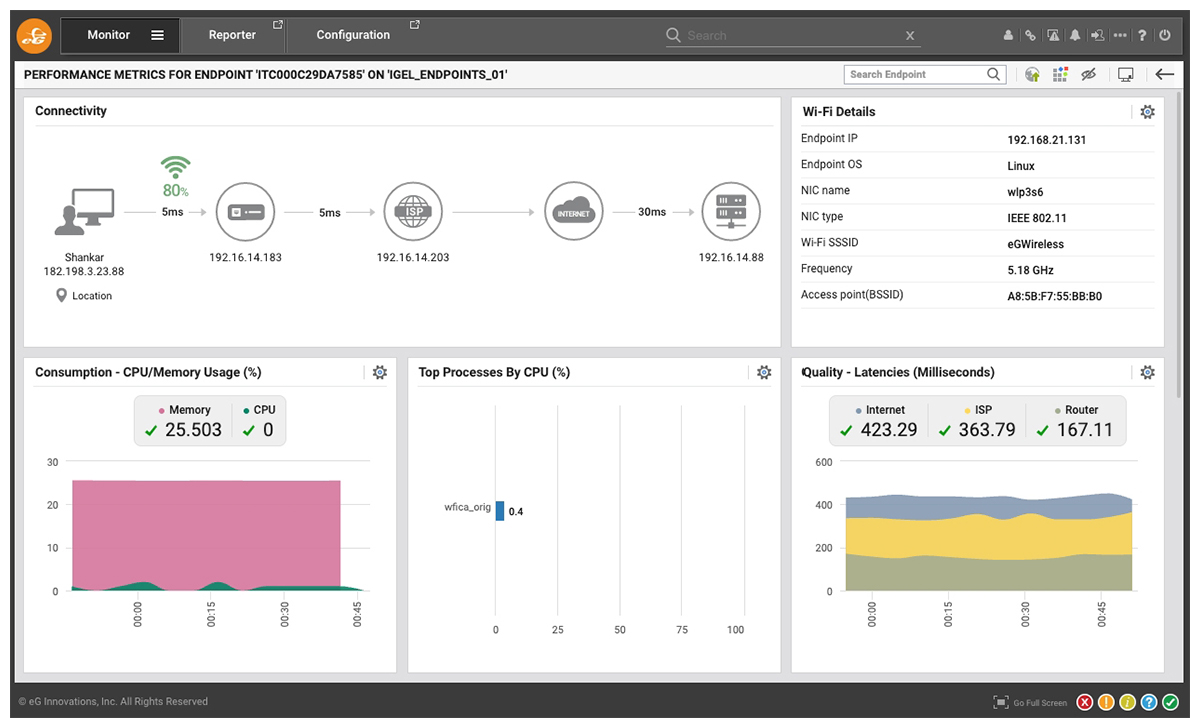
Task: Click the chain link icon in header
Action: [x=1030, y=35]
